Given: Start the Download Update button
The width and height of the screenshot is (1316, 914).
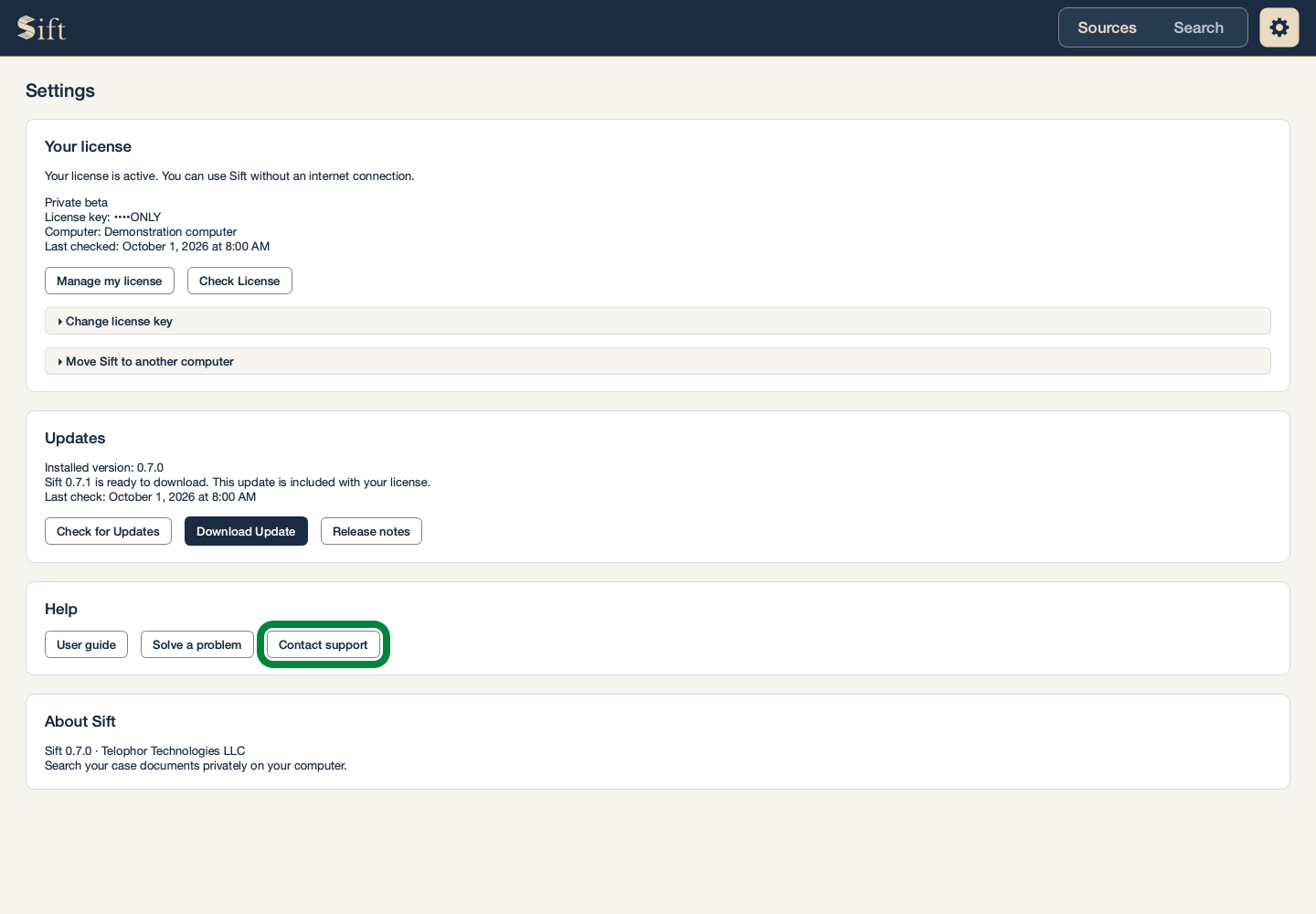Looking at the screenshot, I should [246, 531].
